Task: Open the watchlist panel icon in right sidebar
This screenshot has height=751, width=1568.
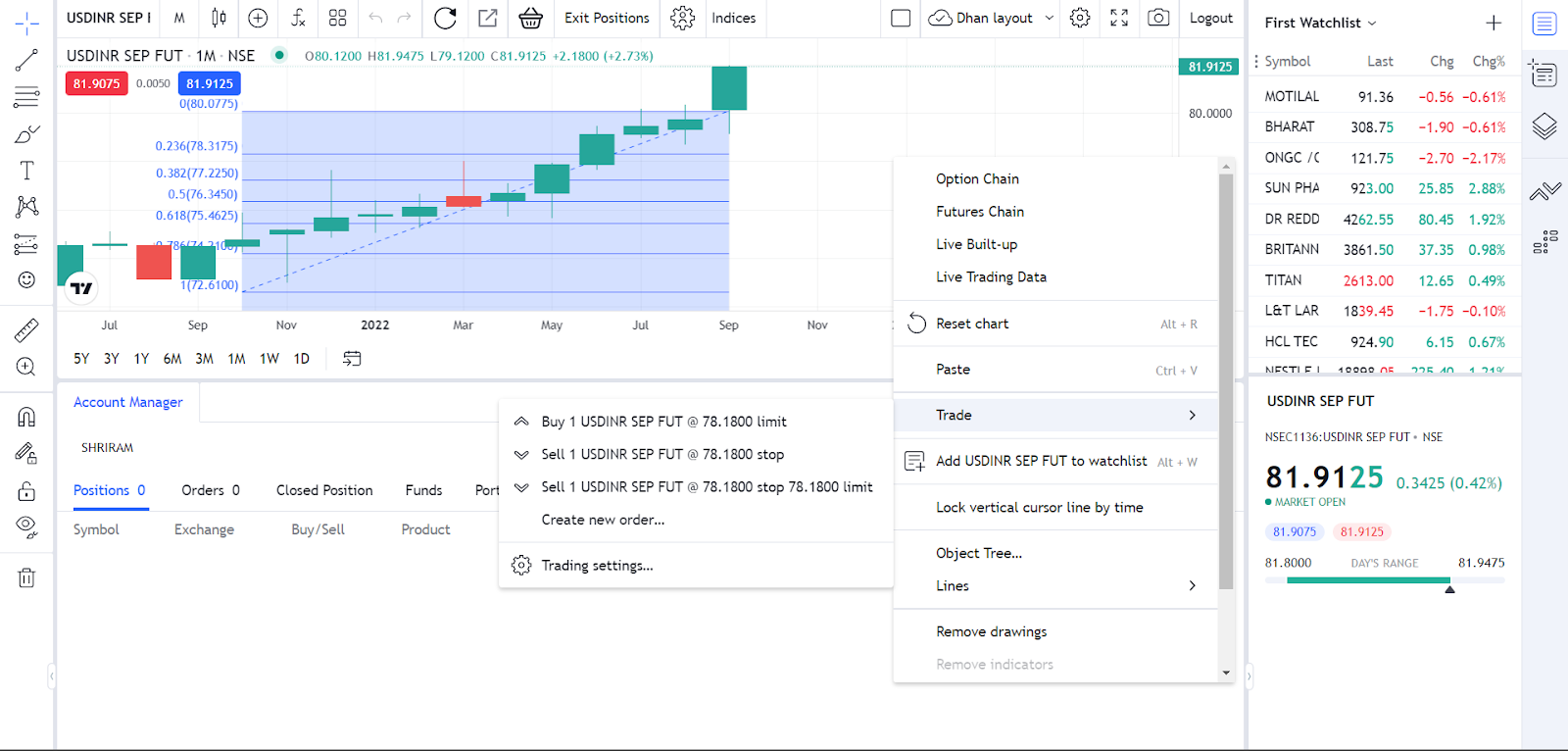Action: (1544, 24)
